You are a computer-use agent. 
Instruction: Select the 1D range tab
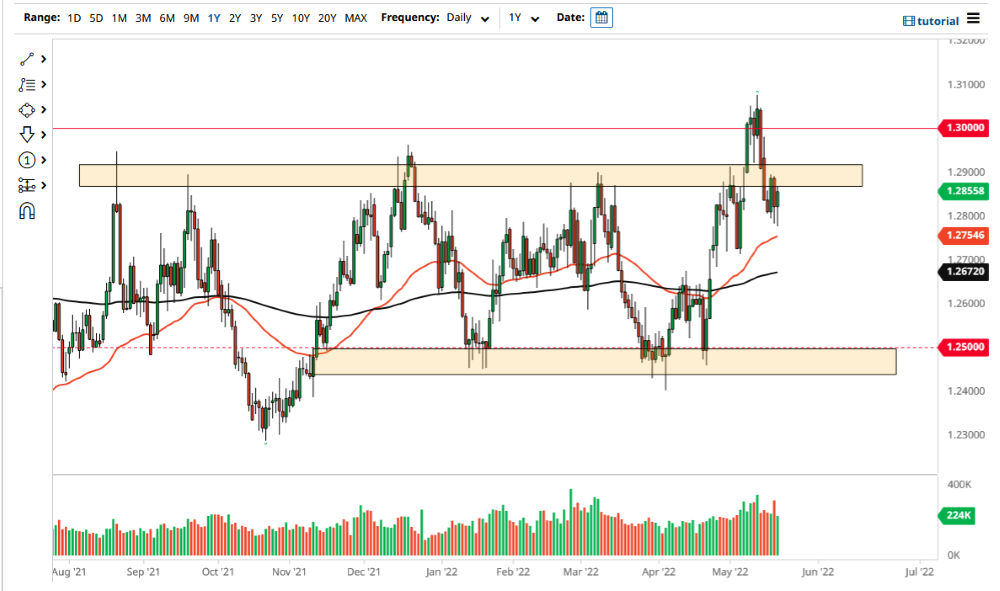pyautogui.click(x=73, y=17)
